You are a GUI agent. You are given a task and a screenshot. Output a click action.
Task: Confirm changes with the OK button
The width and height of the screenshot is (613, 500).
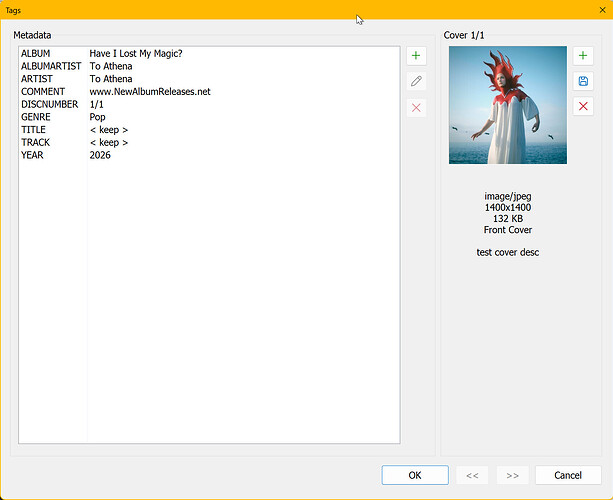click(x=415, y=475)
